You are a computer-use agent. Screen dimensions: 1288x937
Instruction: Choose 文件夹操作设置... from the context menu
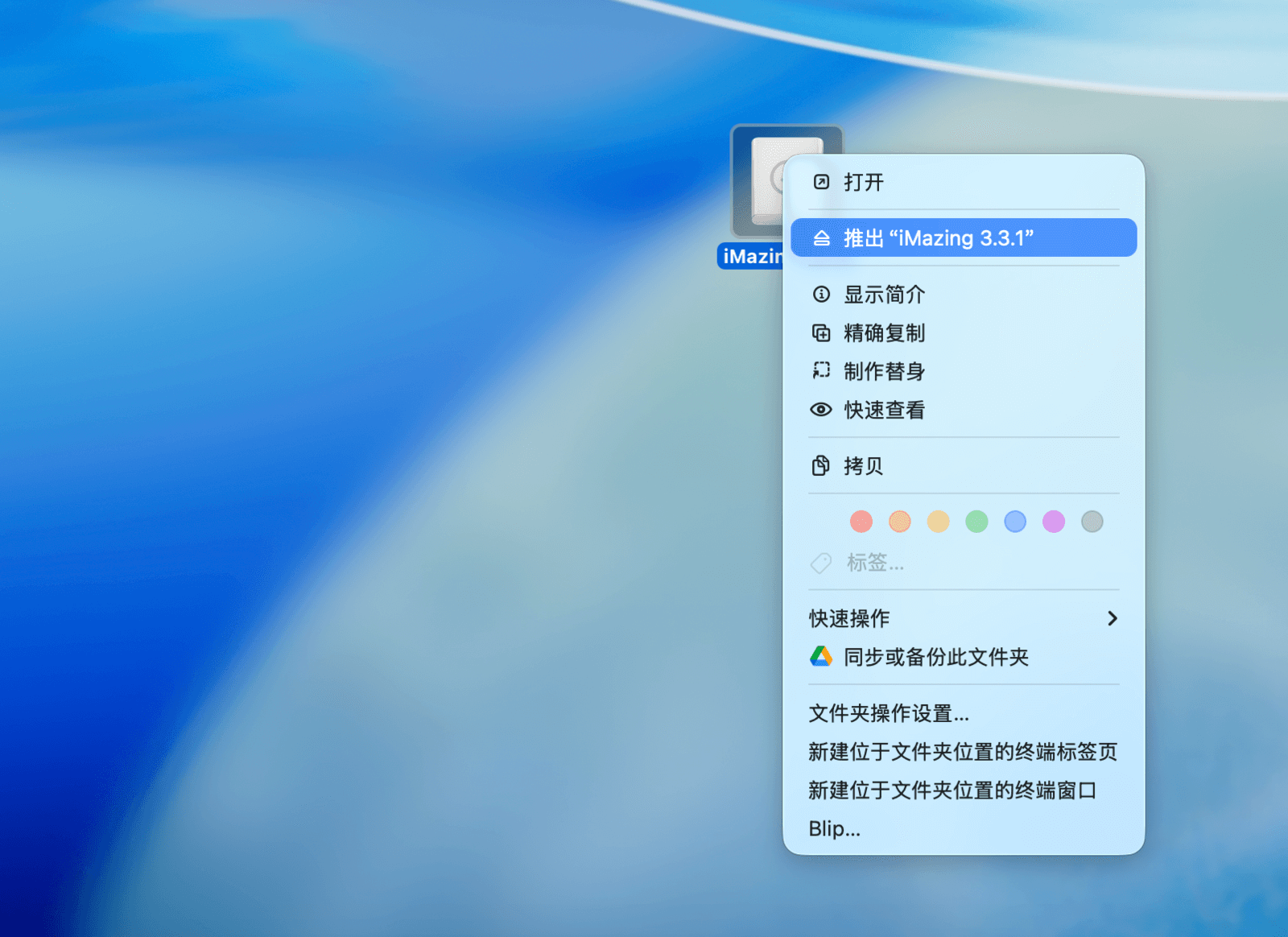889,713
